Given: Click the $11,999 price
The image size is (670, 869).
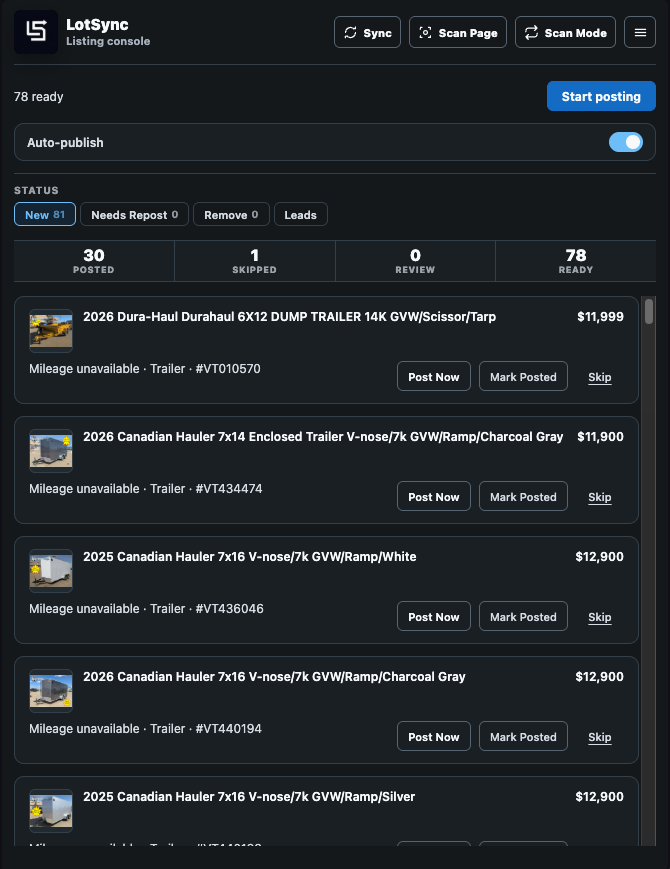Looking at the screenshot, I should (x=600, y=316).
